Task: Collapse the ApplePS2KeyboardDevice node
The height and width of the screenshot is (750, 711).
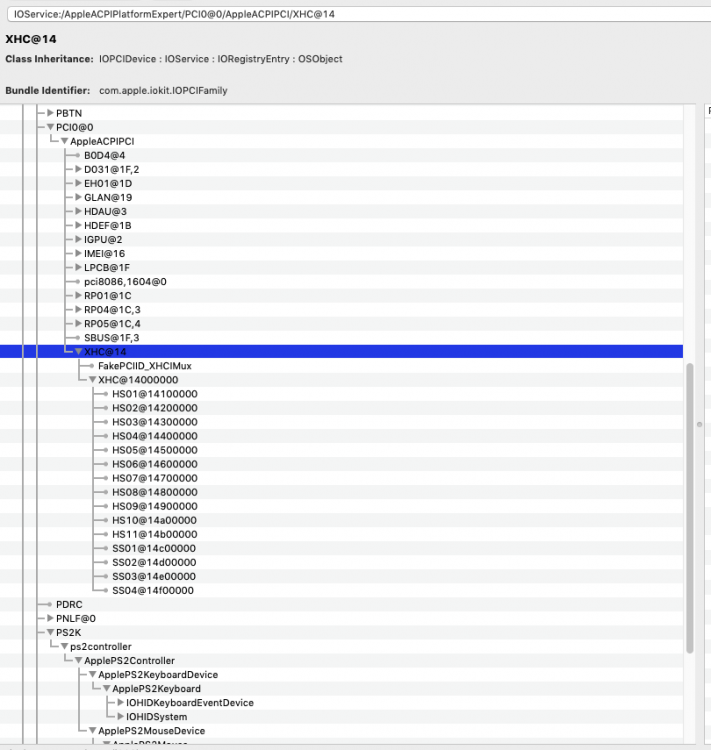Action: (x=92, y=674)
